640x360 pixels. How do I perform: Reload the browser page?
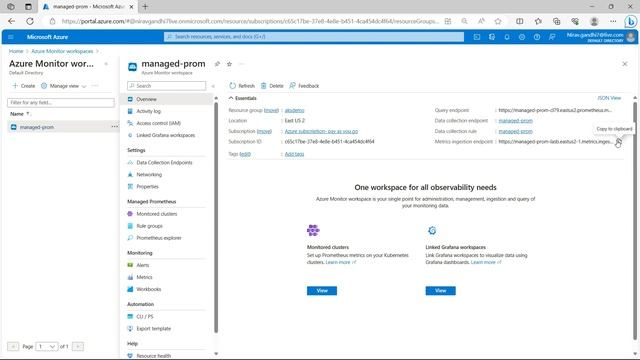(30, 21)
